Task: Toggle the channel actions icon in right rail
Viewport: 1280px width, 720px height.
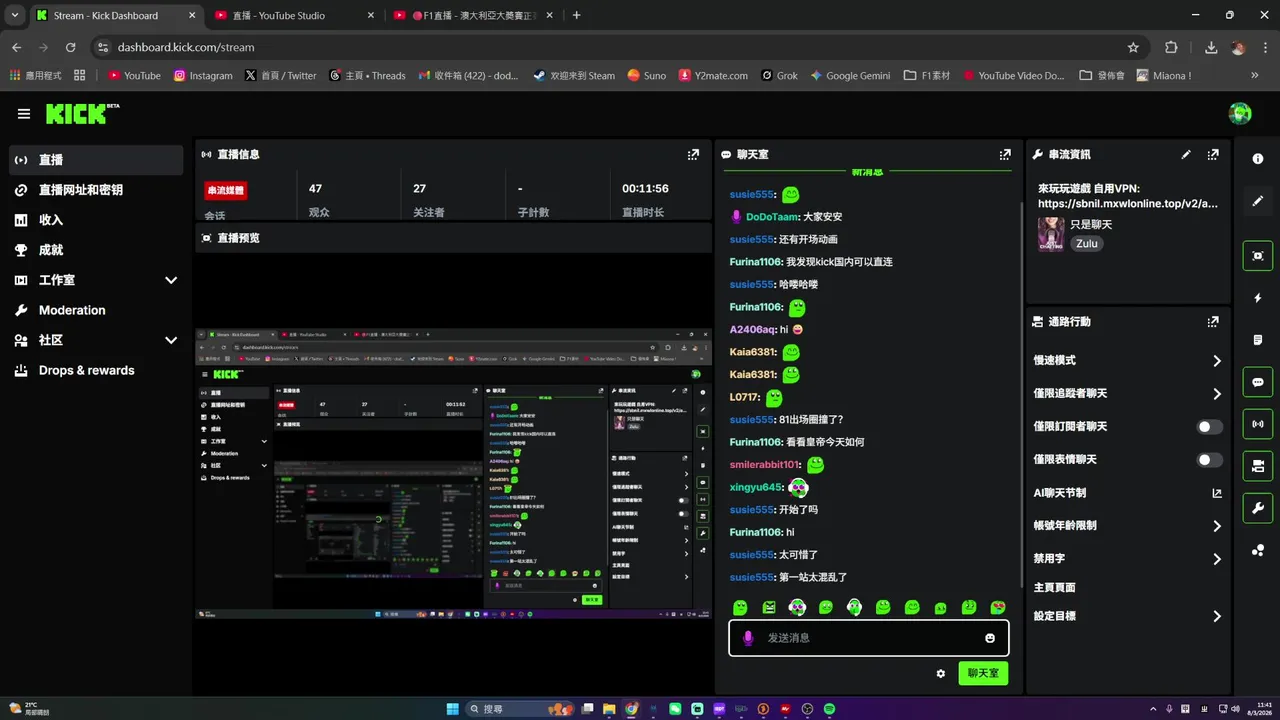Action: point(1258,466)
